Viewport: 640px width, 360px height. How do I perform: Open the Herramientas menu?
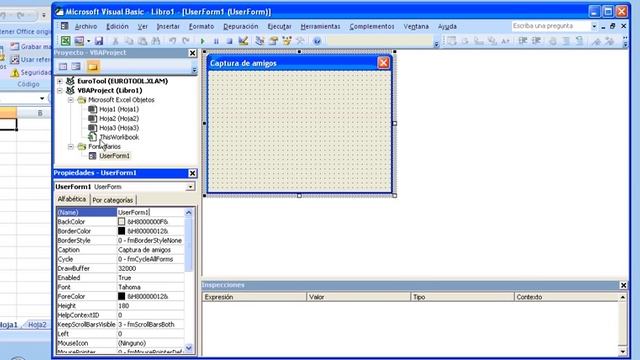point(320,27)
